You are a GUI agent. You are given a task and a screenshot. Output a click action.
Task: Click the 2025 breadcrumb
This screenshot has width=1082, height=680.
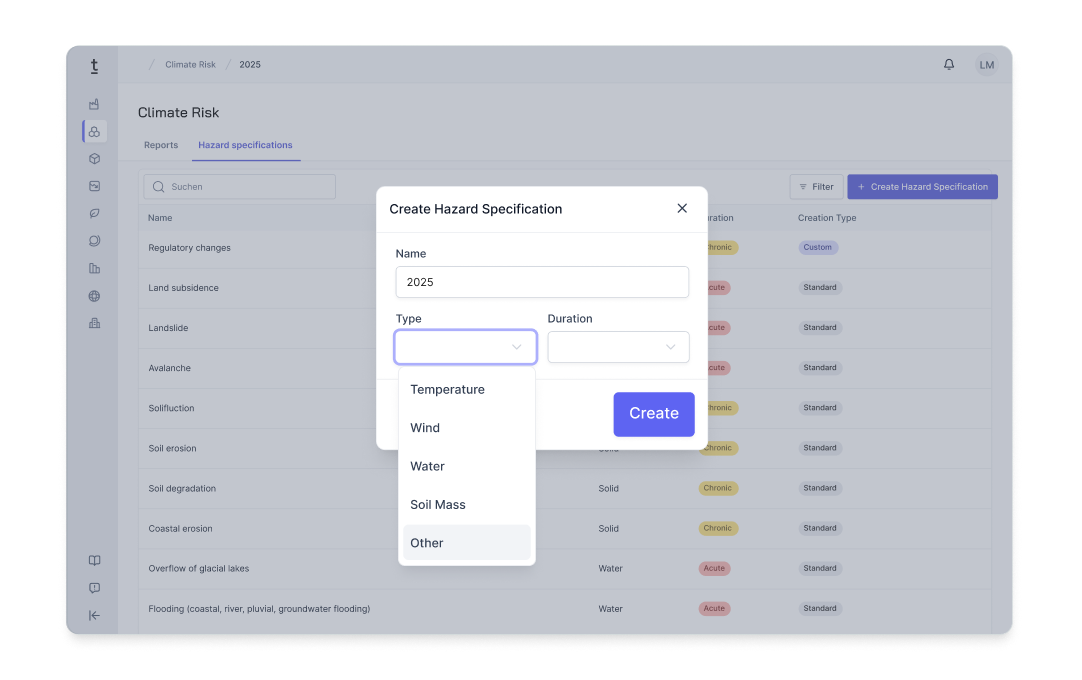pos(250,65)
